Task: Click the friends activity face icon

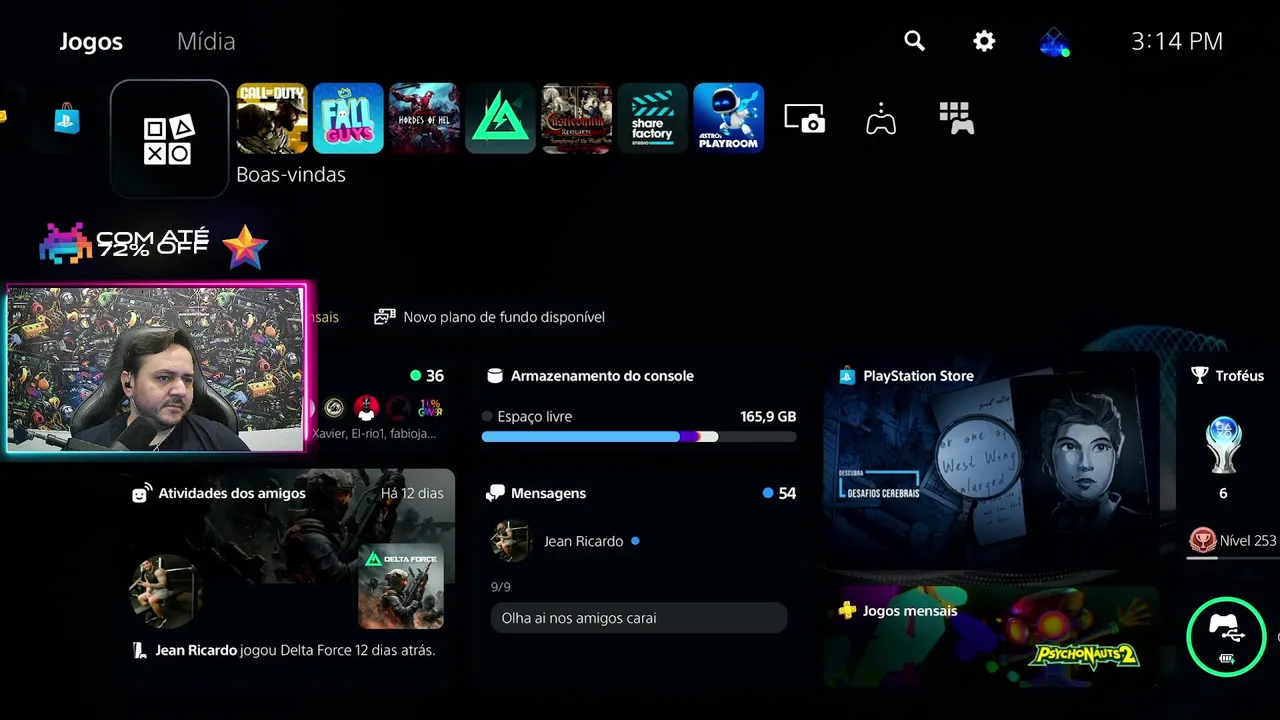Action: pos(142,493)
